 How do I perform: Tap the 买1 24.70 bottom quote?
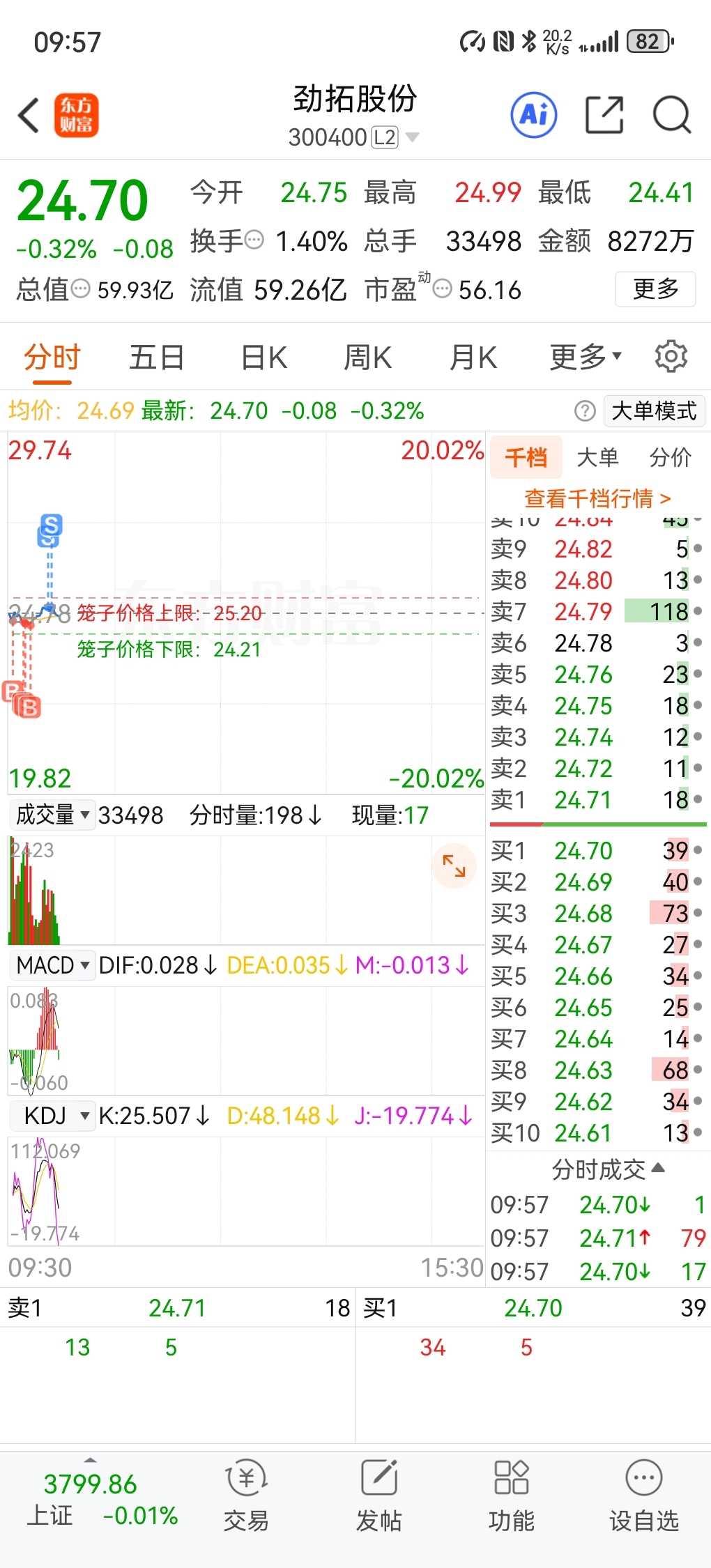tap(534, 1308)
